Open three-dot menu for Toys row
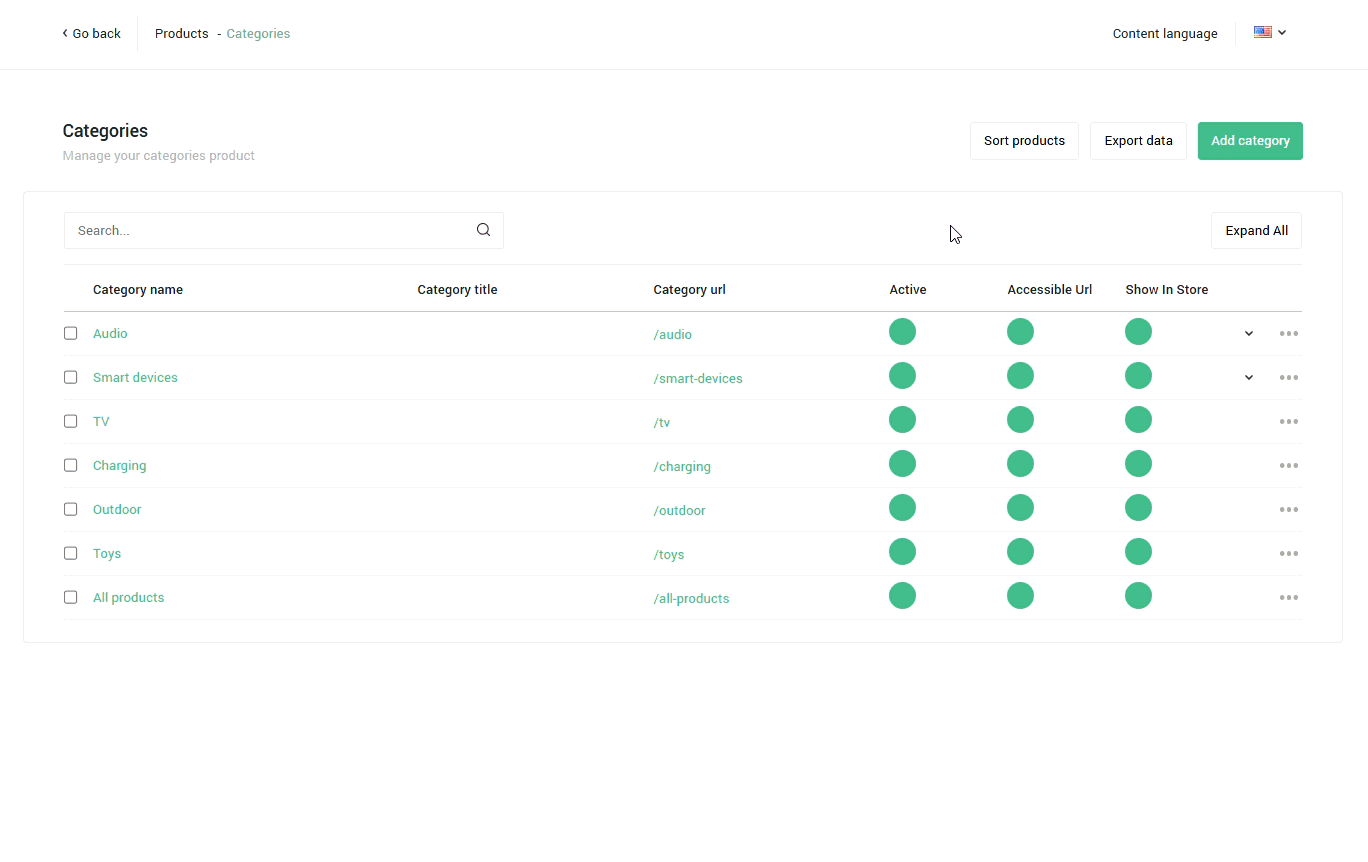Viewport: 1368px width, 862px height. (1288, 554)
